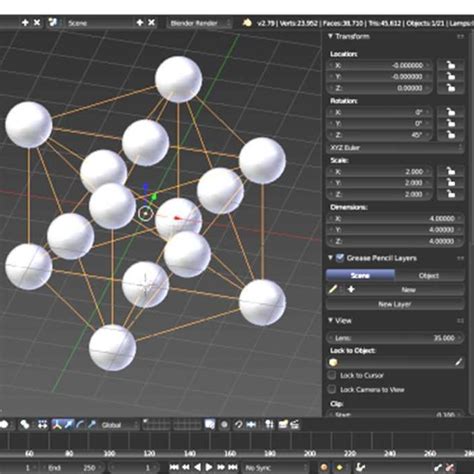Toggle the auto keyframe record button
This screenshot has height=474, width=474.
323,468
